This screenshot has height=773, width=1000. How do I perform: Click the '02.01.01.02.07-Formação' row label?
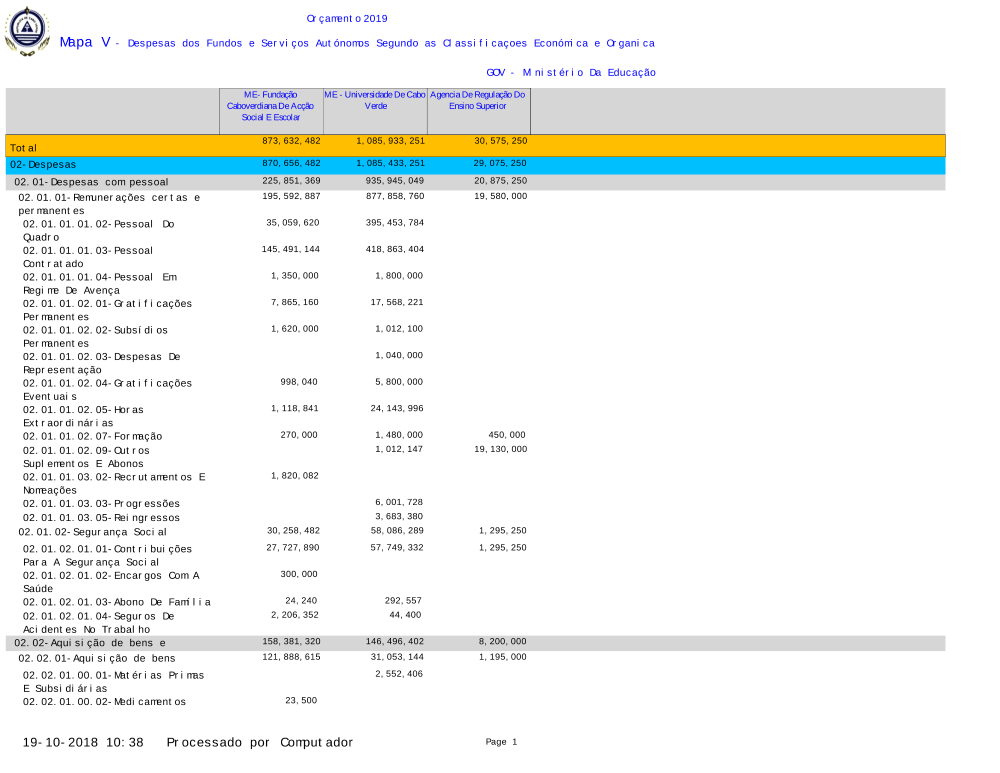coord(92,436)
